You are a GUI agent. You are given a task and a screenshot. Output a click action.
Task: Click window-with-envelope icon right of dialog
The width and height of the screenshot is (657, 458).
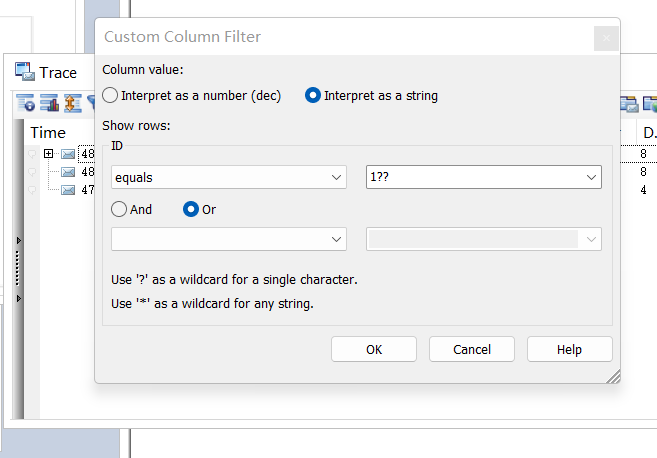point(629,103)
